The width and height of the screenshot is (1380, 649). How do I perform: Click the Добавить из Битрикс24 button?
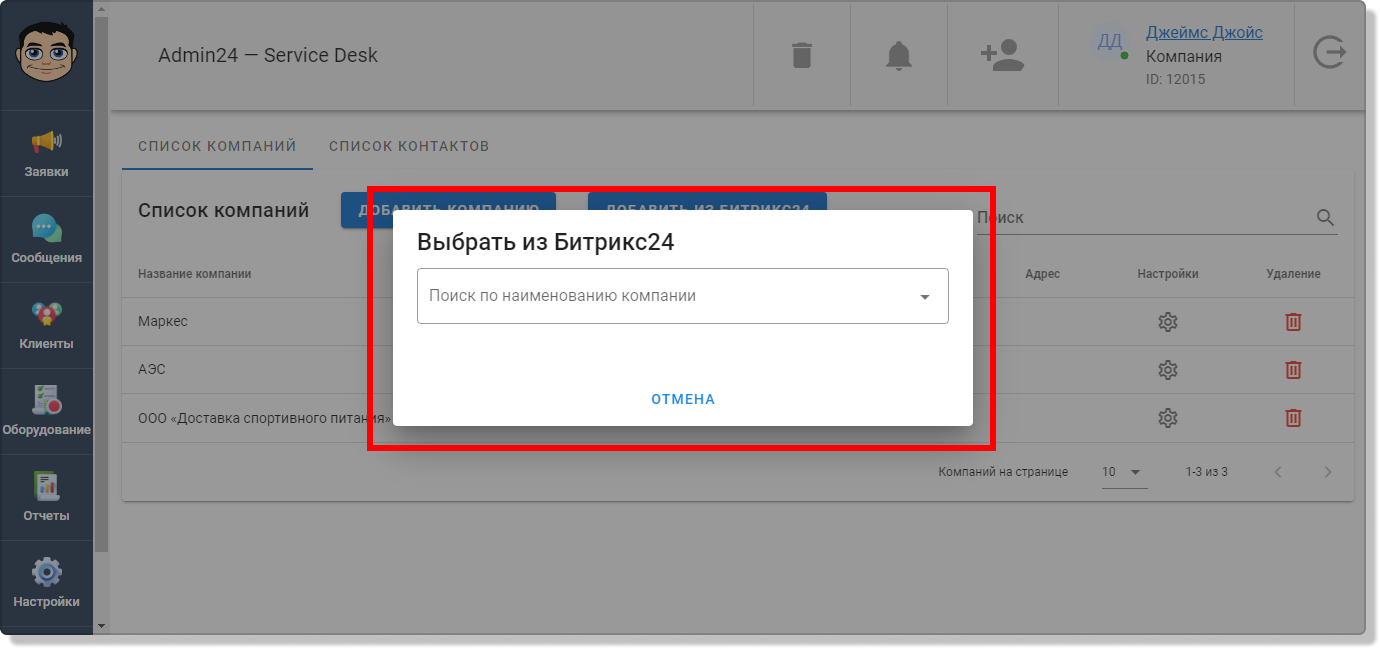(707, 209)
